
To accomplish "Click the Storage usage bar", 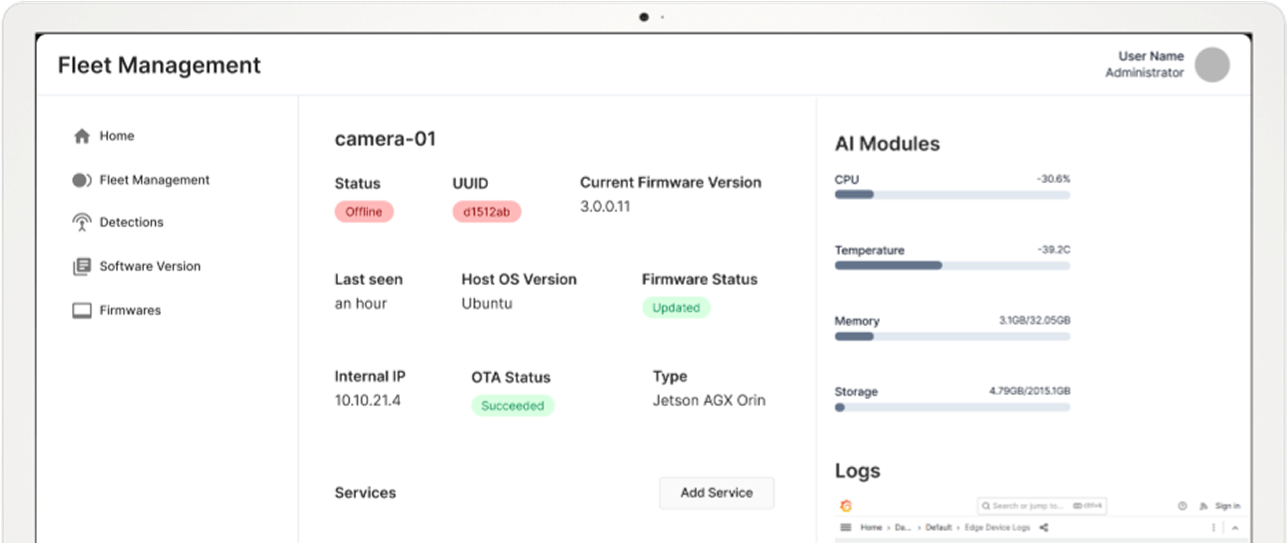I will pos(952,407).
